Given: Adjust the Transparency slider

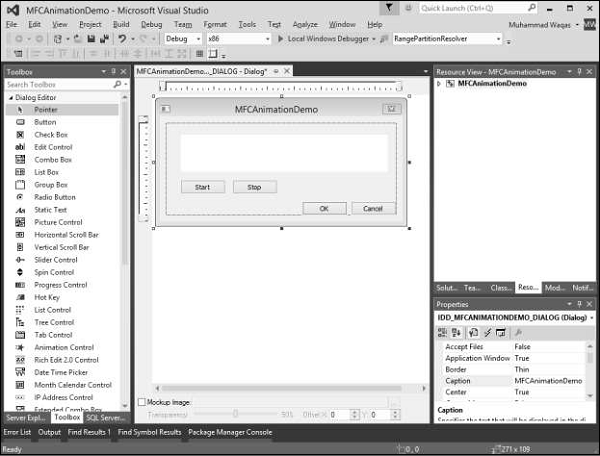Looking at the screenshot, I should coord(236,414).
